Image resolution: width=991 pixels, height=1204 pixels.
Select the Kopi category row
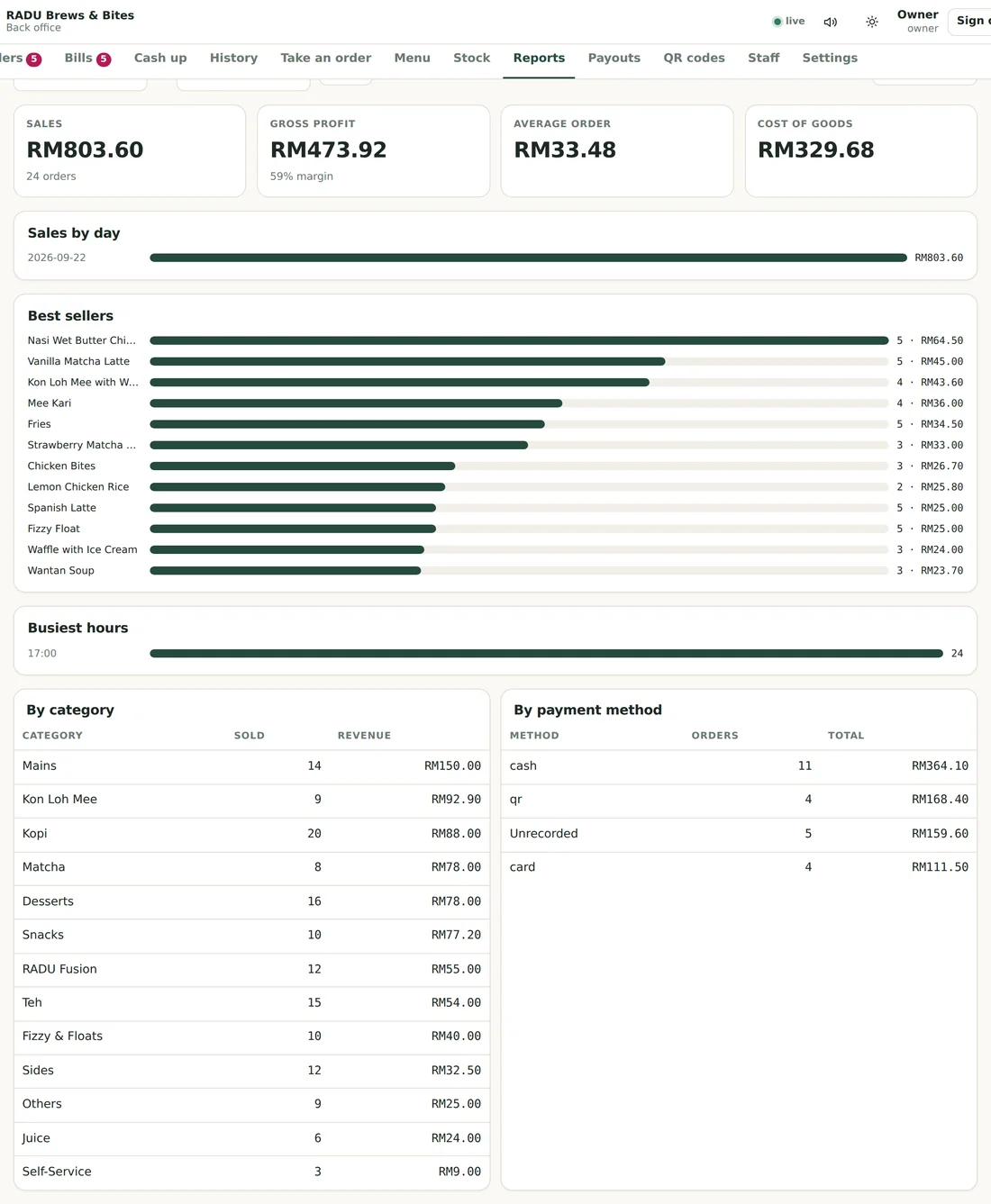click(251, 834)
